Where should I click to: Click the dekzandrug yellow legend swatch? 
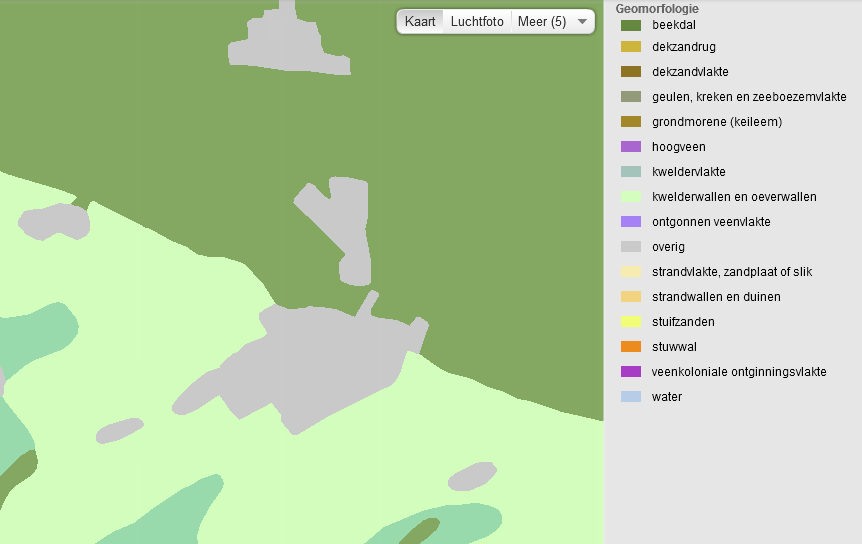630,47
